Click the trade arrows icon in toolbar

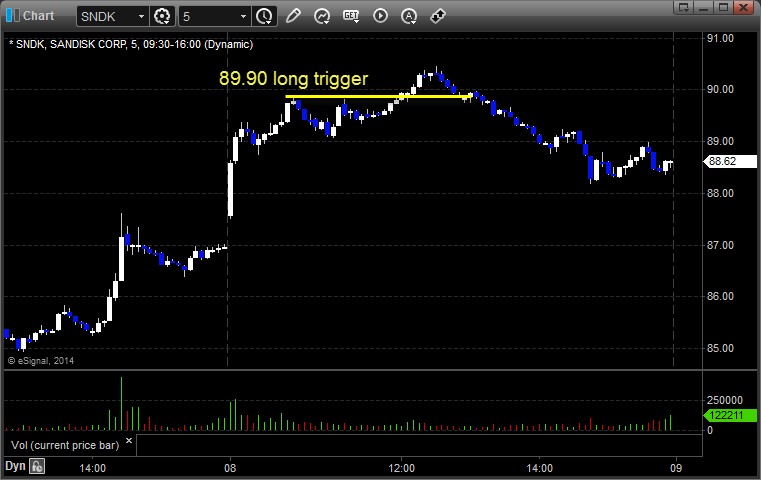tap(438, 16)
